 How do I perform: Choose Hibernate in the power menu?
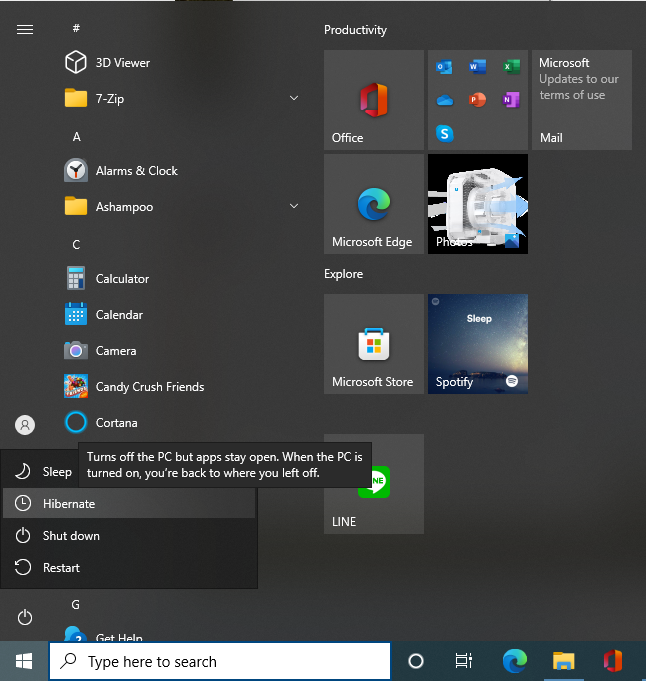point(129,504)
